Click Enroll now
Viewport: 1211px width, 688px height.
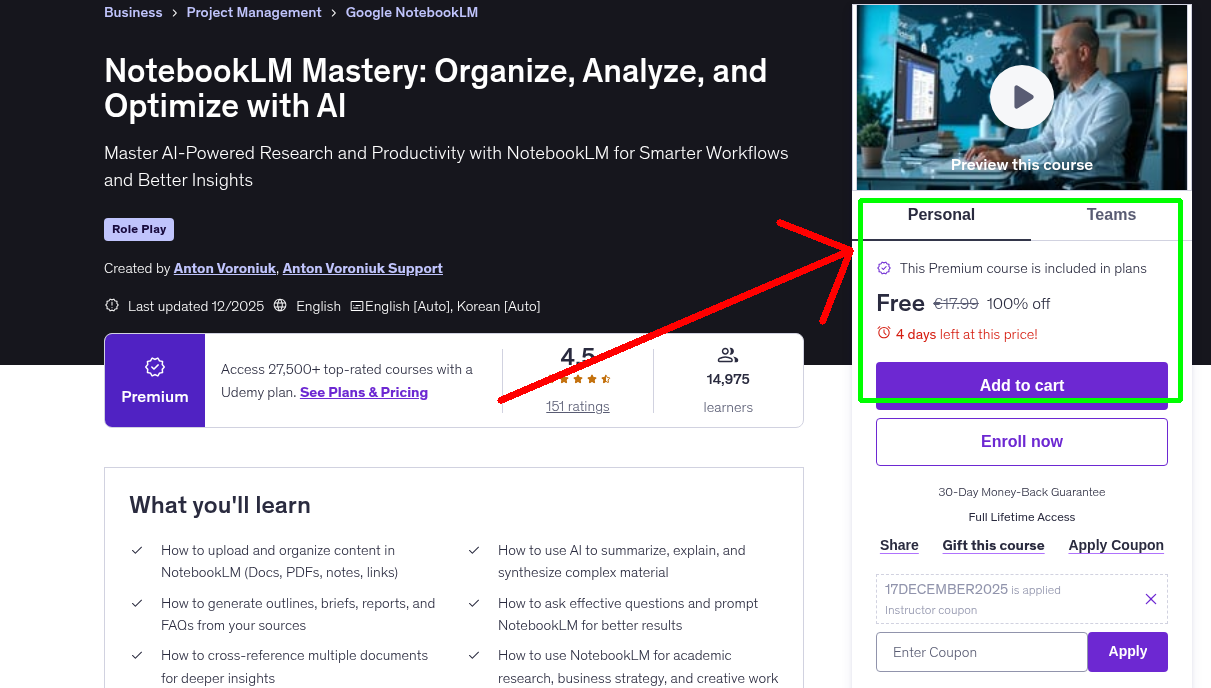1021,441
